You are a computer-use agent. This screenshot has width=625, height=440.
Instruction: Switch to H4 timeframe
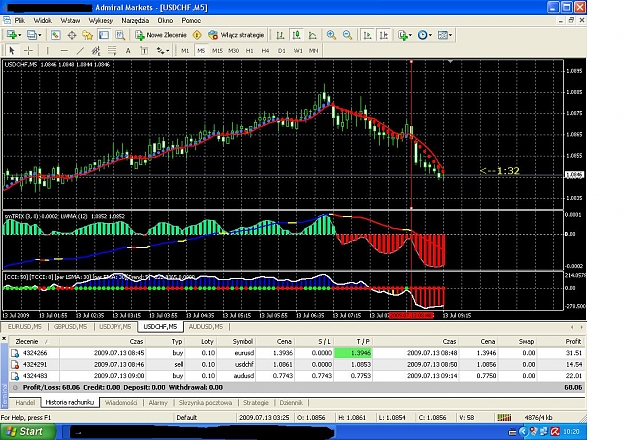265,51
